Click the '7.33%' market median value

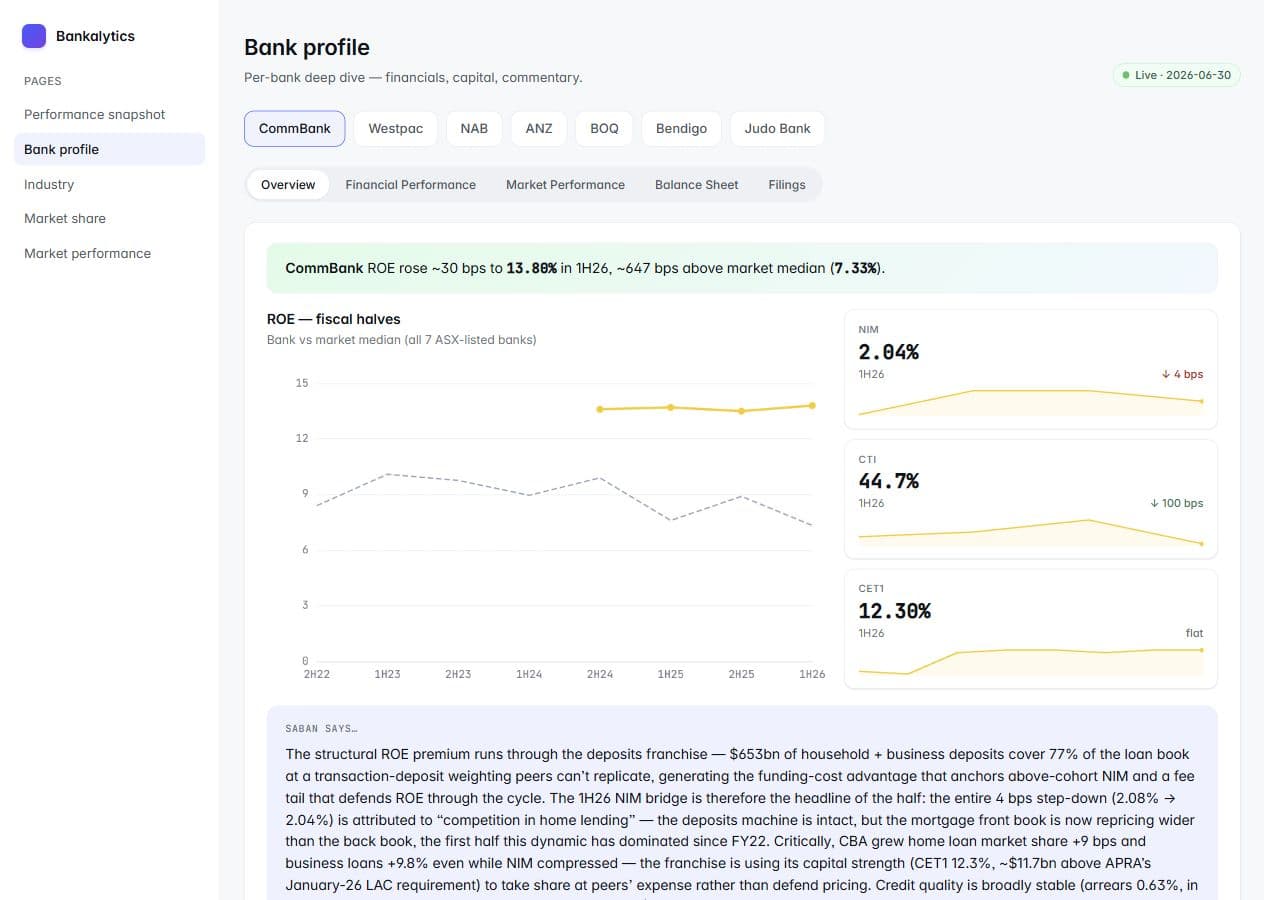coord(856,268)
